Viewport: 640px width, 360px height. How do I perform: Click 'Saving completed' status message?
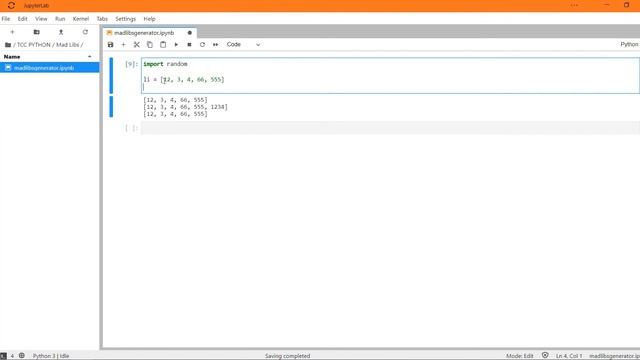point(287,356)
